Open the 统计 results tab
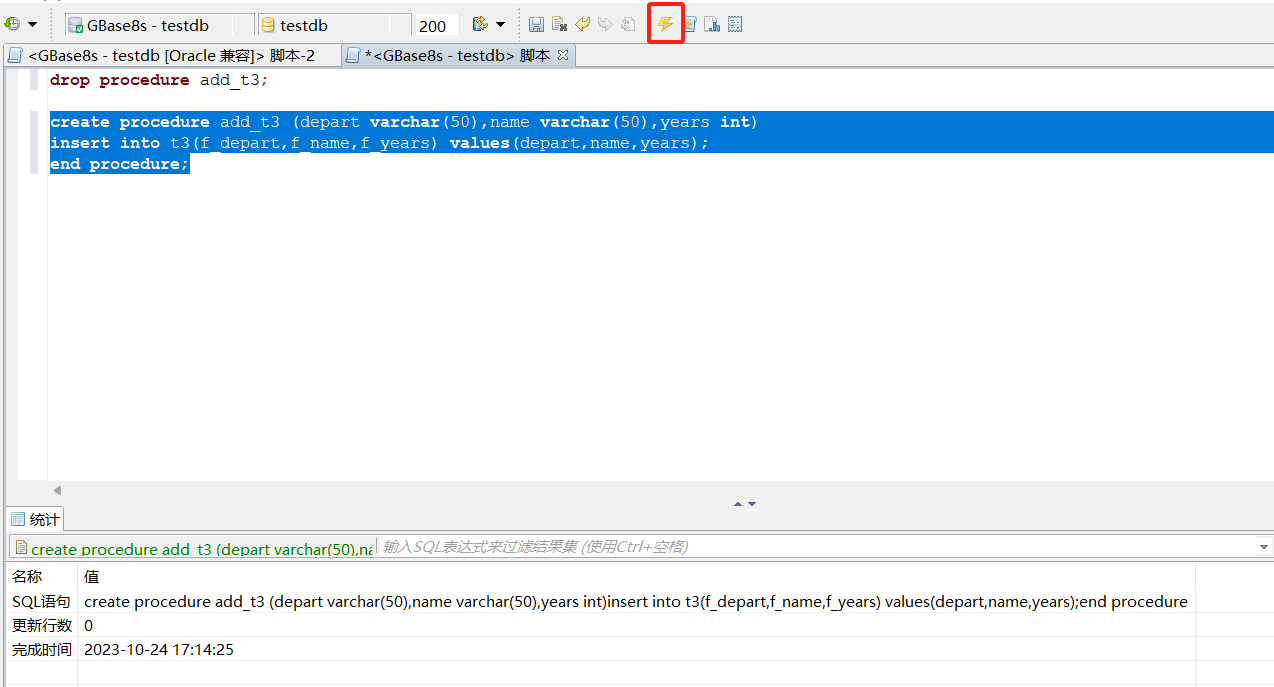The image size is (1274, 687). (35, 519)
